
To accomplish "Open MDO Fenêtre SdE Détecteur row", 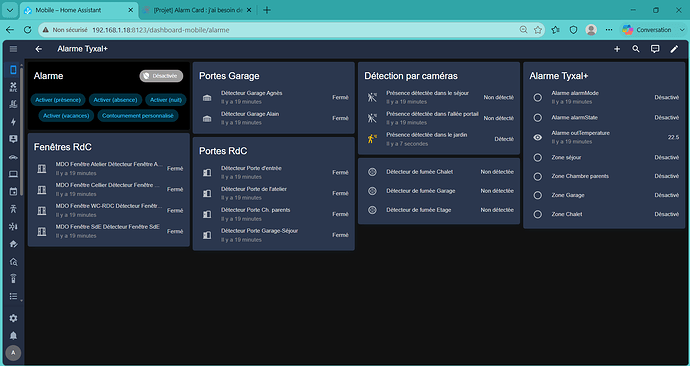I will [109, 231].
